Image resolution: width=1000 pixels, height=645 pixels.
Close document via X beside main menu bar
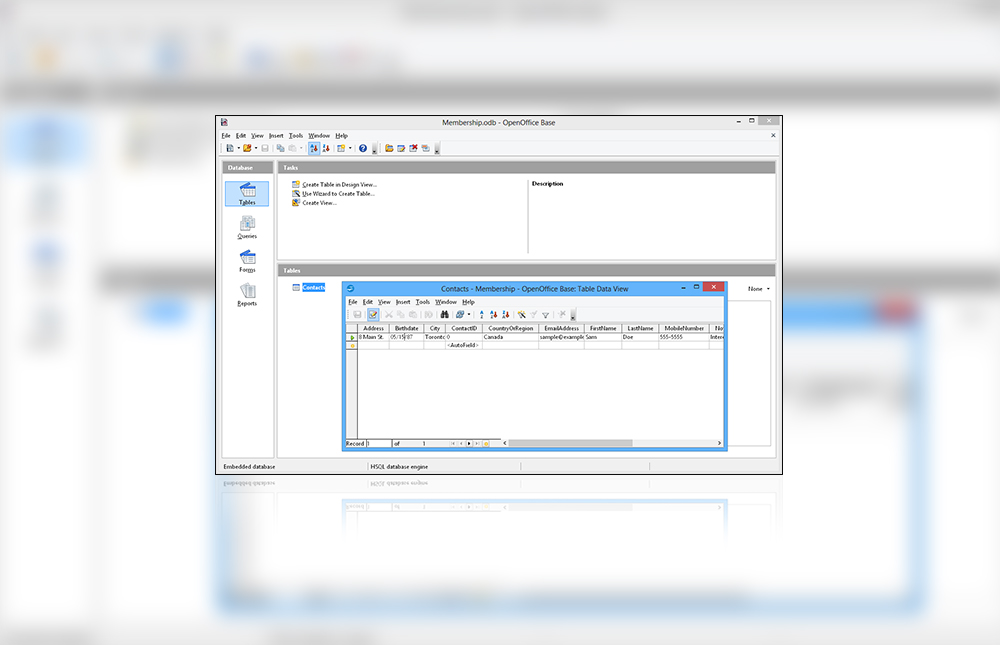(773, 135)
